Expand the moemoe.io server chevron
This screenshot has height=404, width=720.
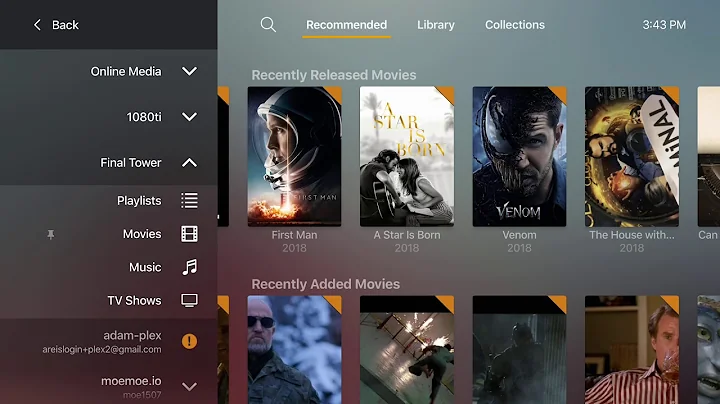pyautogui.click(x=189, y=387)
